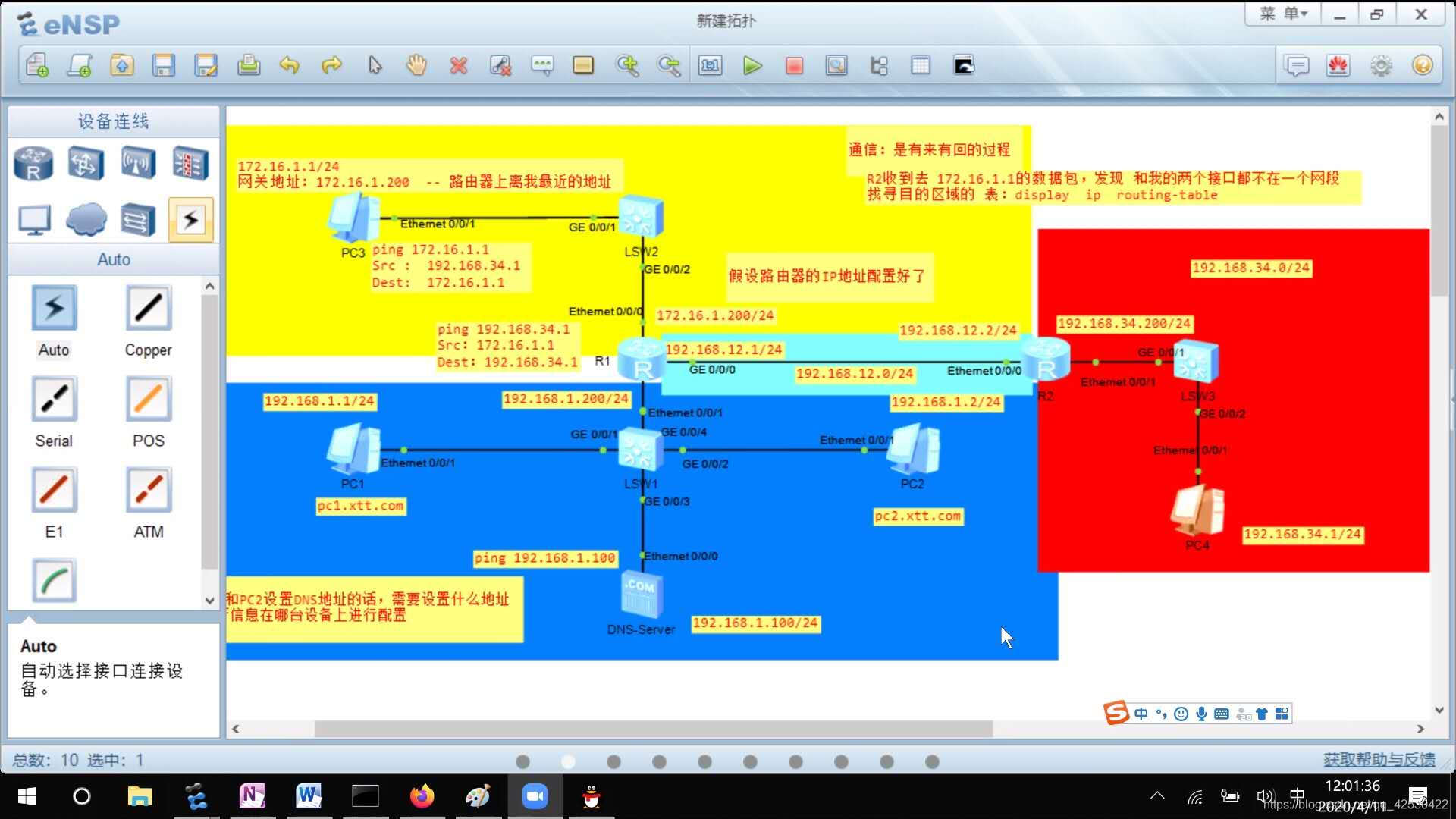The height and width of the screenshot is (819, 1456).
Task: Open Word from the taskbar
Action: coord(309,796)
